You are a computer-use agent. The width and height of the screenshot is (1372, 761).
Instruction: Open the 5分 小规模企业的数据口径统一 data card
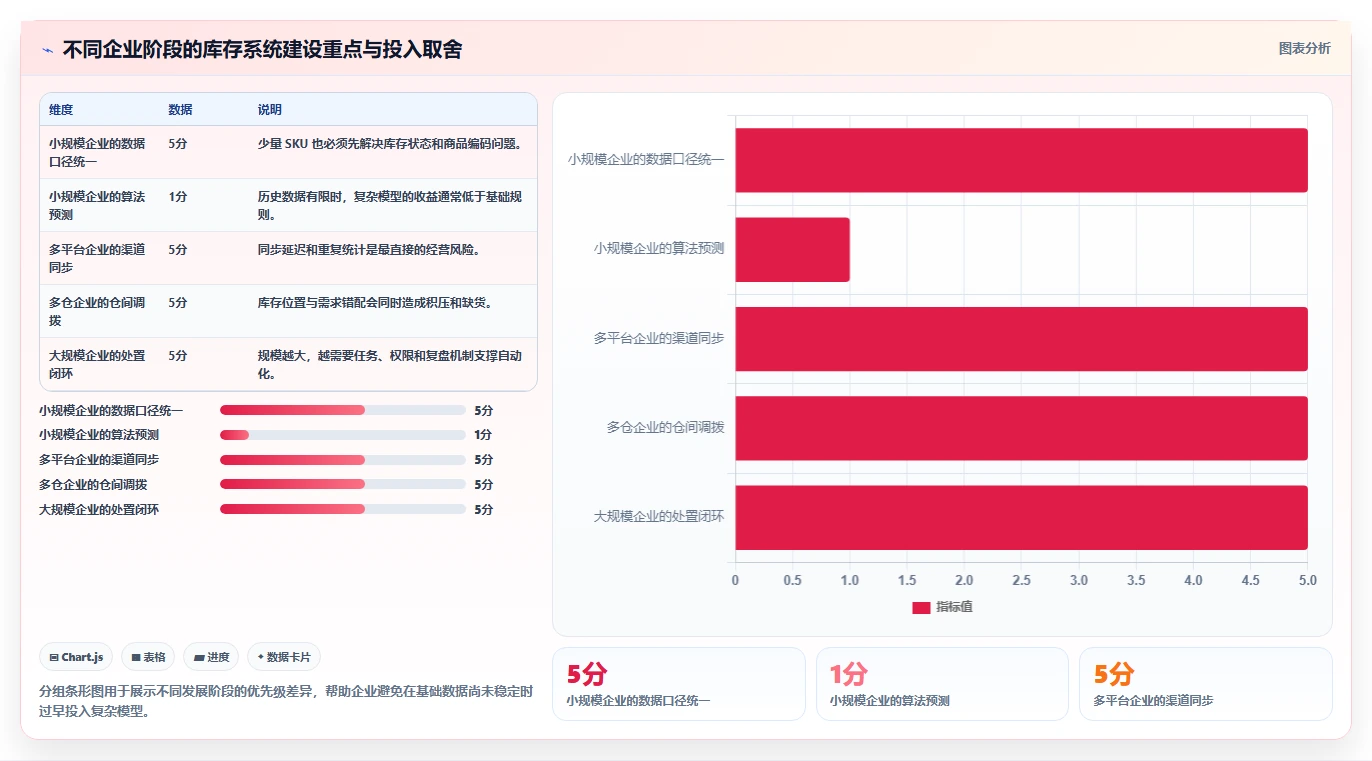point(679,684)
